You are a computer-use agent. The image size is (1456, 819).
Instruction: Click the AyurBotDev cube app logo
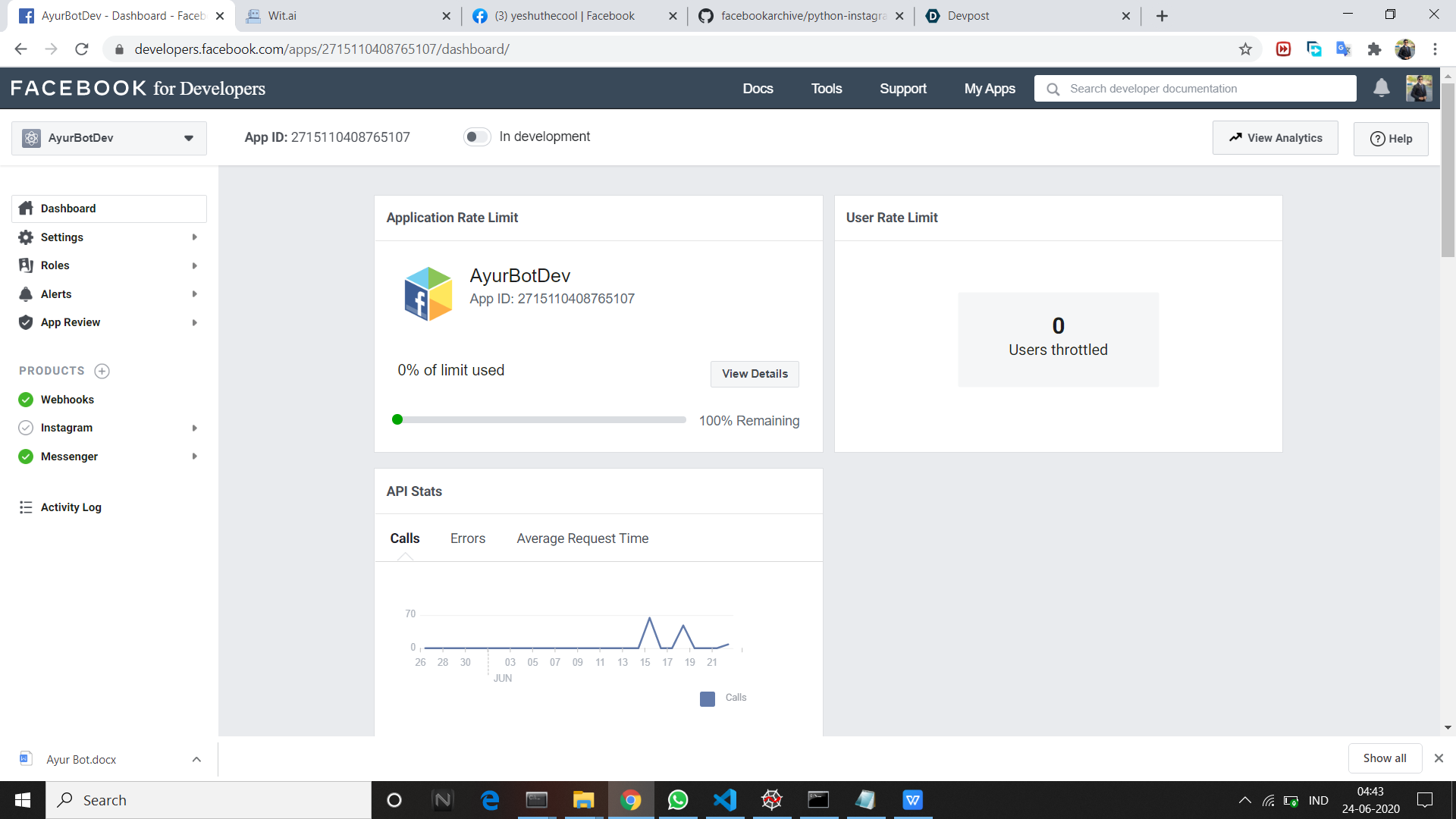point(428,293)
